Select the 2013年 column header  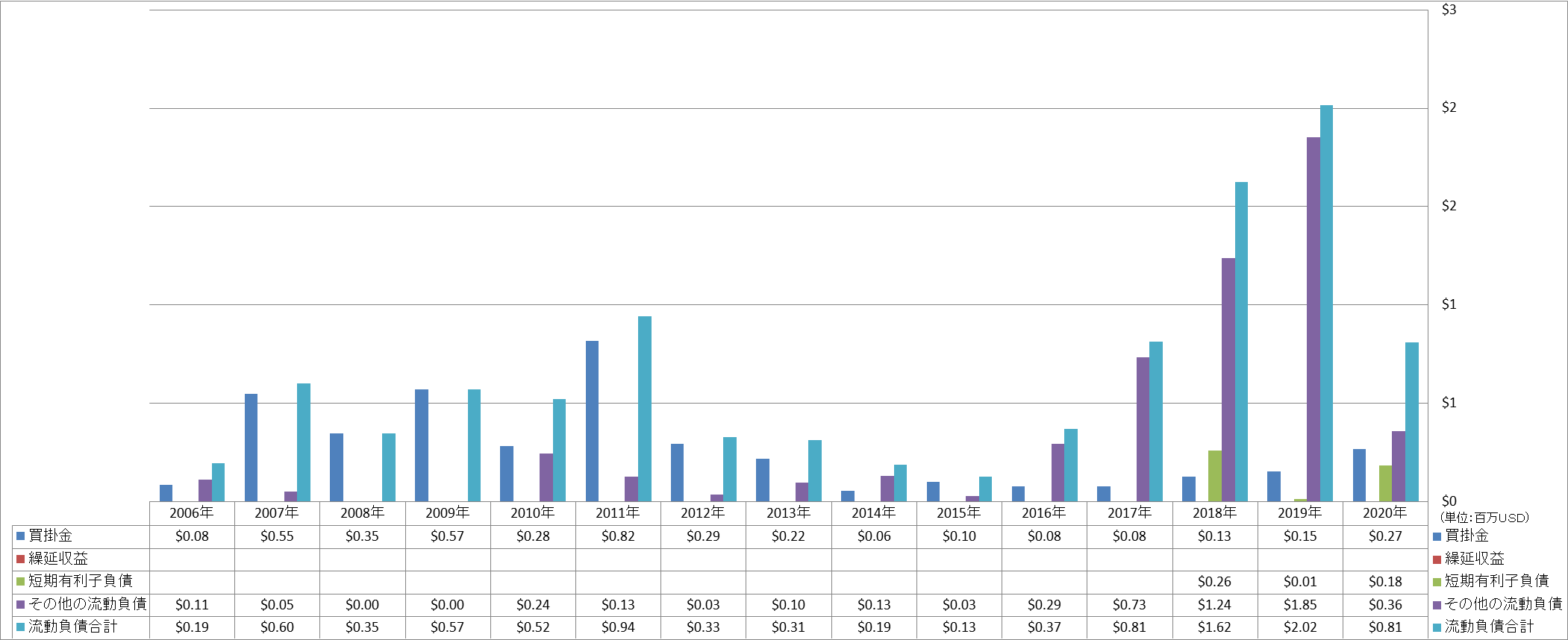coord(788,512)
